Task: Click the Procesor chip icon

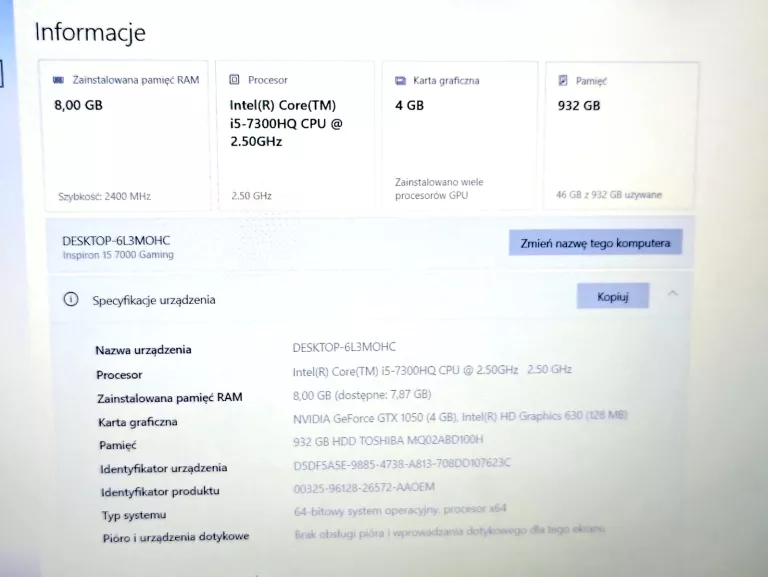Action: 234,79
